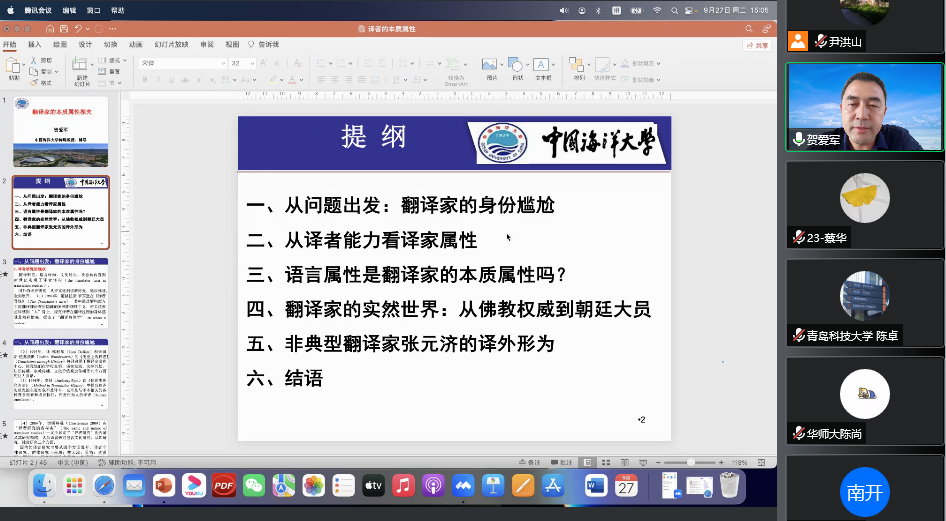Open the font name dropdown

tap(183, 62)
